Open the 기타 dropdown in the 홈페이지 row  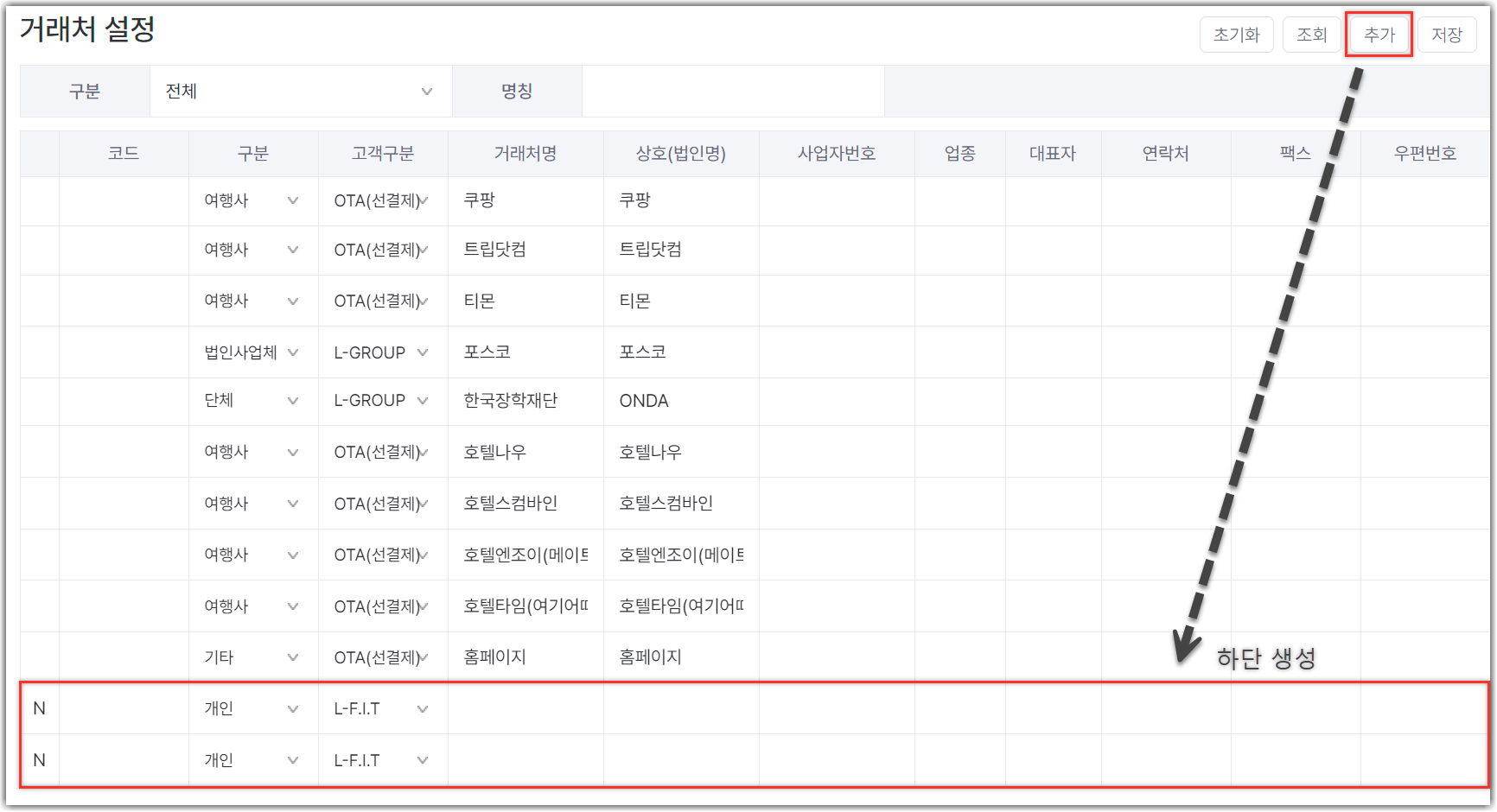coord(252,657)
